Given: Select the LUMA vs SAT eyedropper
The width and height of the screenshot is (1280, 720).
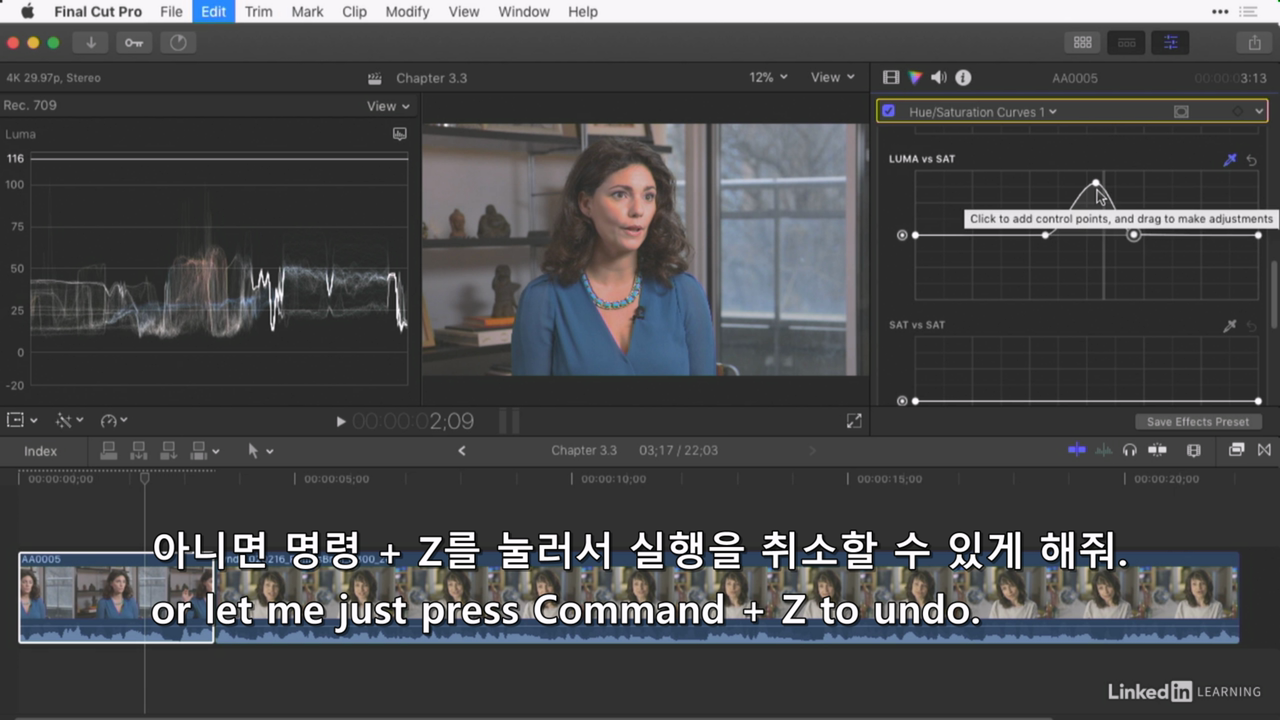Looking at the screenshot, I should point(1230,159).
